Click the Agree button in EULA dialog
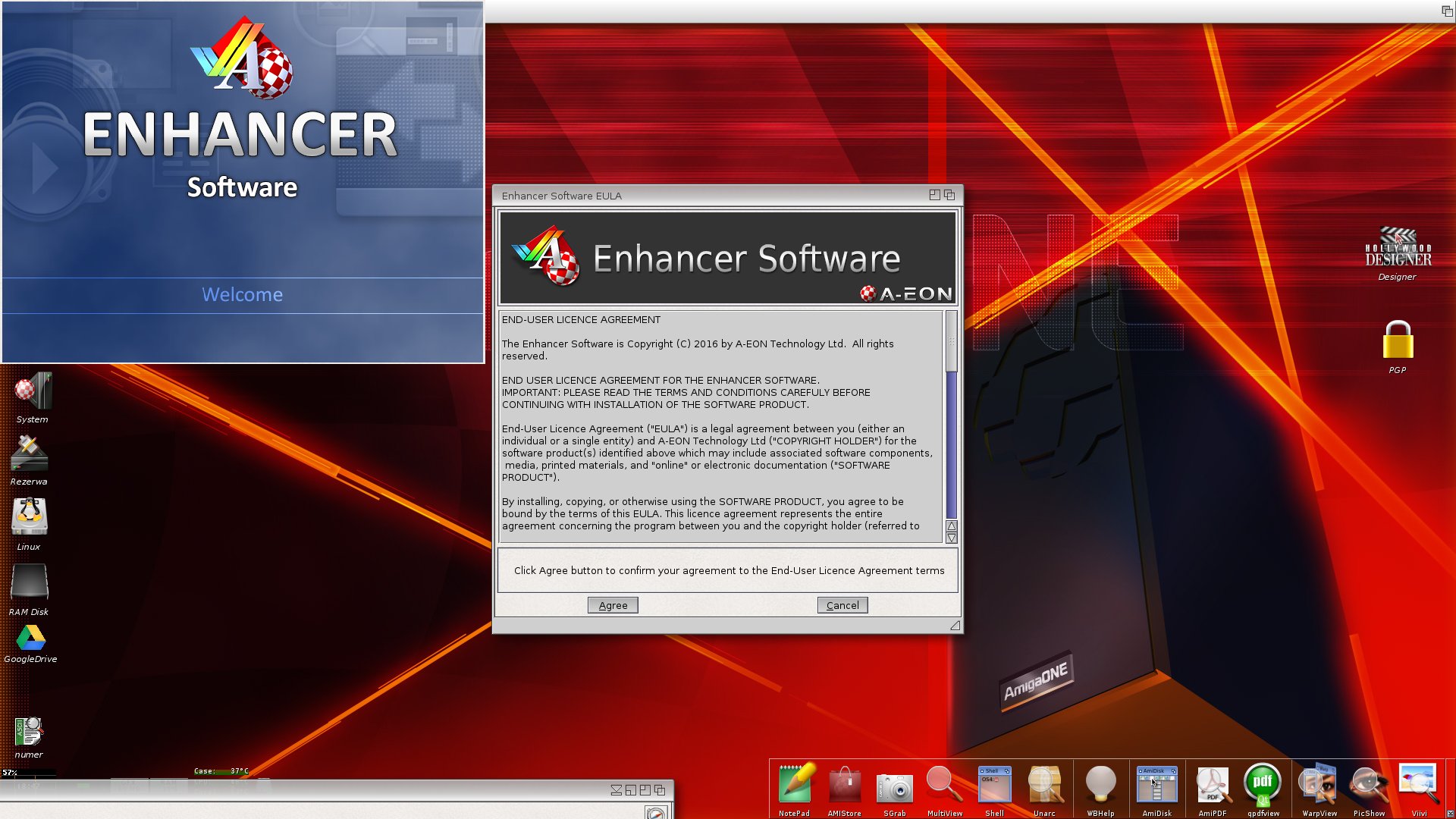1456x819 pixels. 613,605
